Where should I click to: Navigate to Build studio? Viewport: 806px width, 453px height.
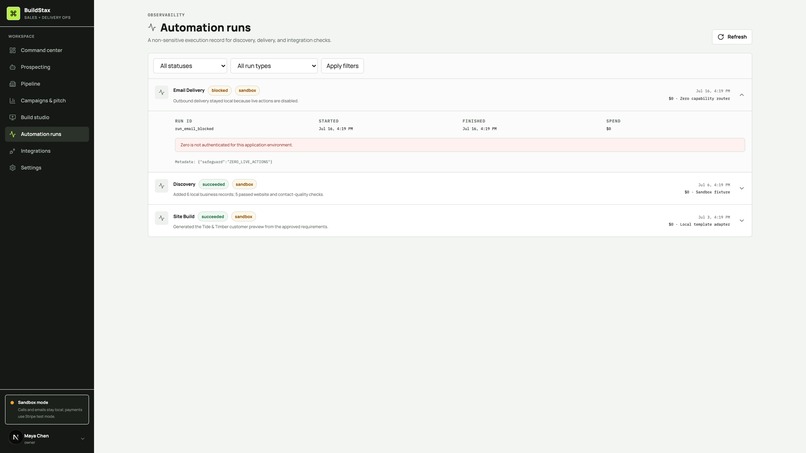tap(47, 117)
